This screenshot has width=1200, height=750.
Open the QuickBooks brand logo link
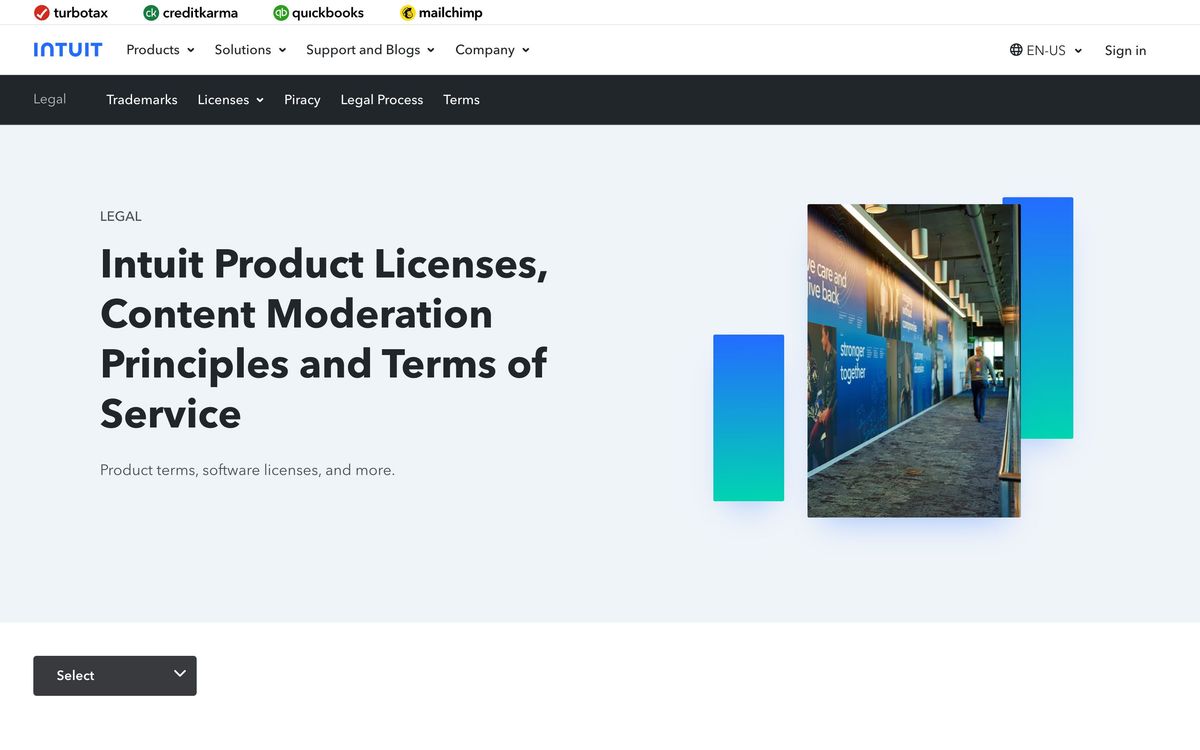click(318, 13)
